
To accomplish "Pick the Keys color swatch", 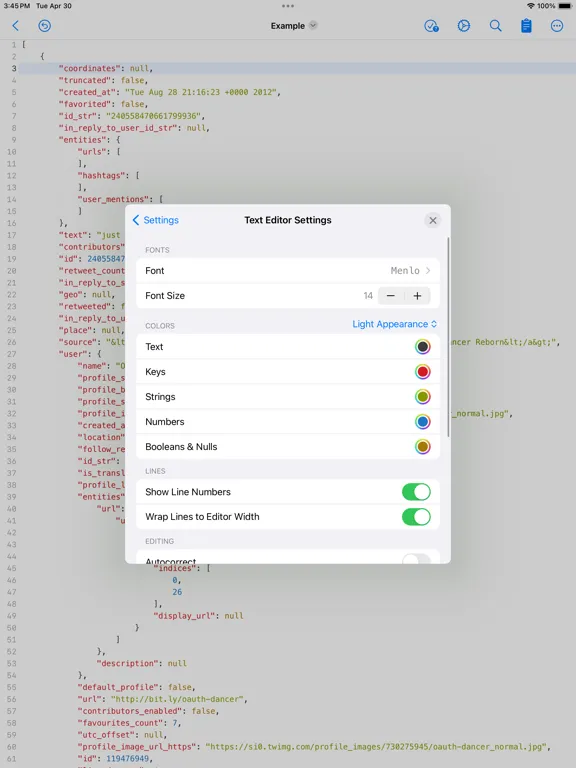I will 423,372.
